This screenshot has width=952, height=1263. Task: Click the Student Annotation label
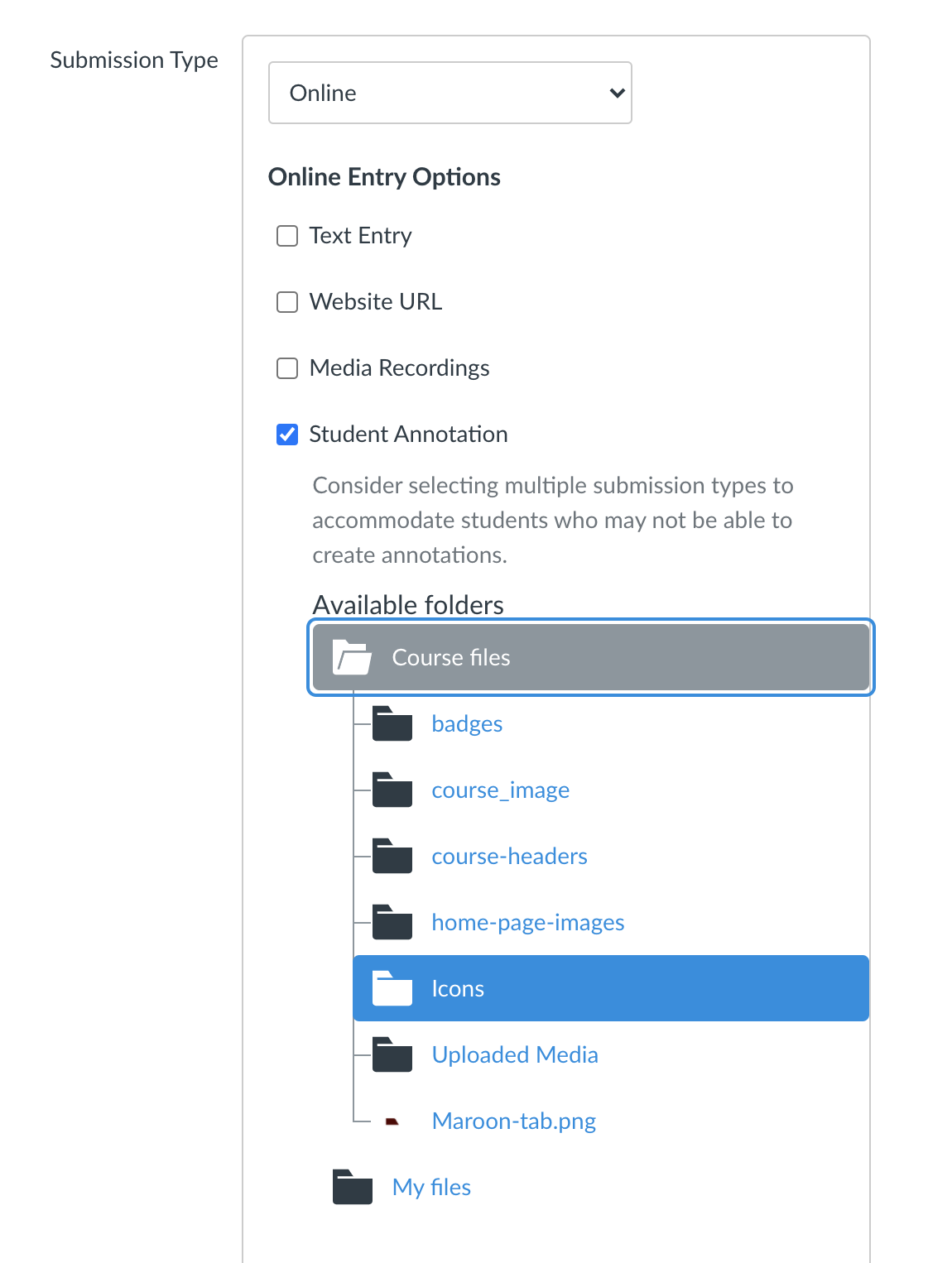pyautogui.click(x=408, y=435)
